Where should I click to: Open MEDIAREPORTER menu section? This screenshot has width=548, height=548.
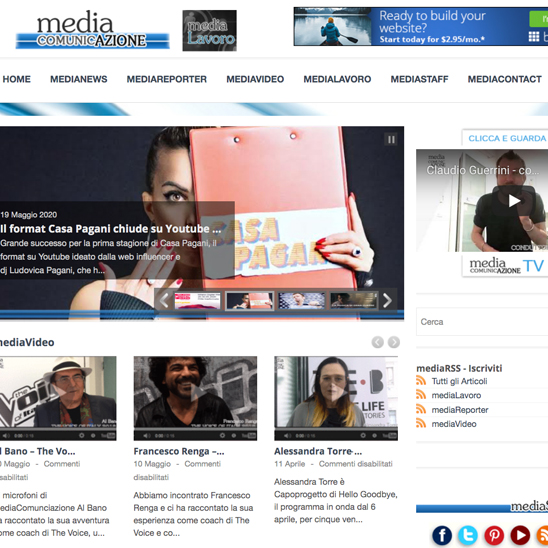coord(167,79)
